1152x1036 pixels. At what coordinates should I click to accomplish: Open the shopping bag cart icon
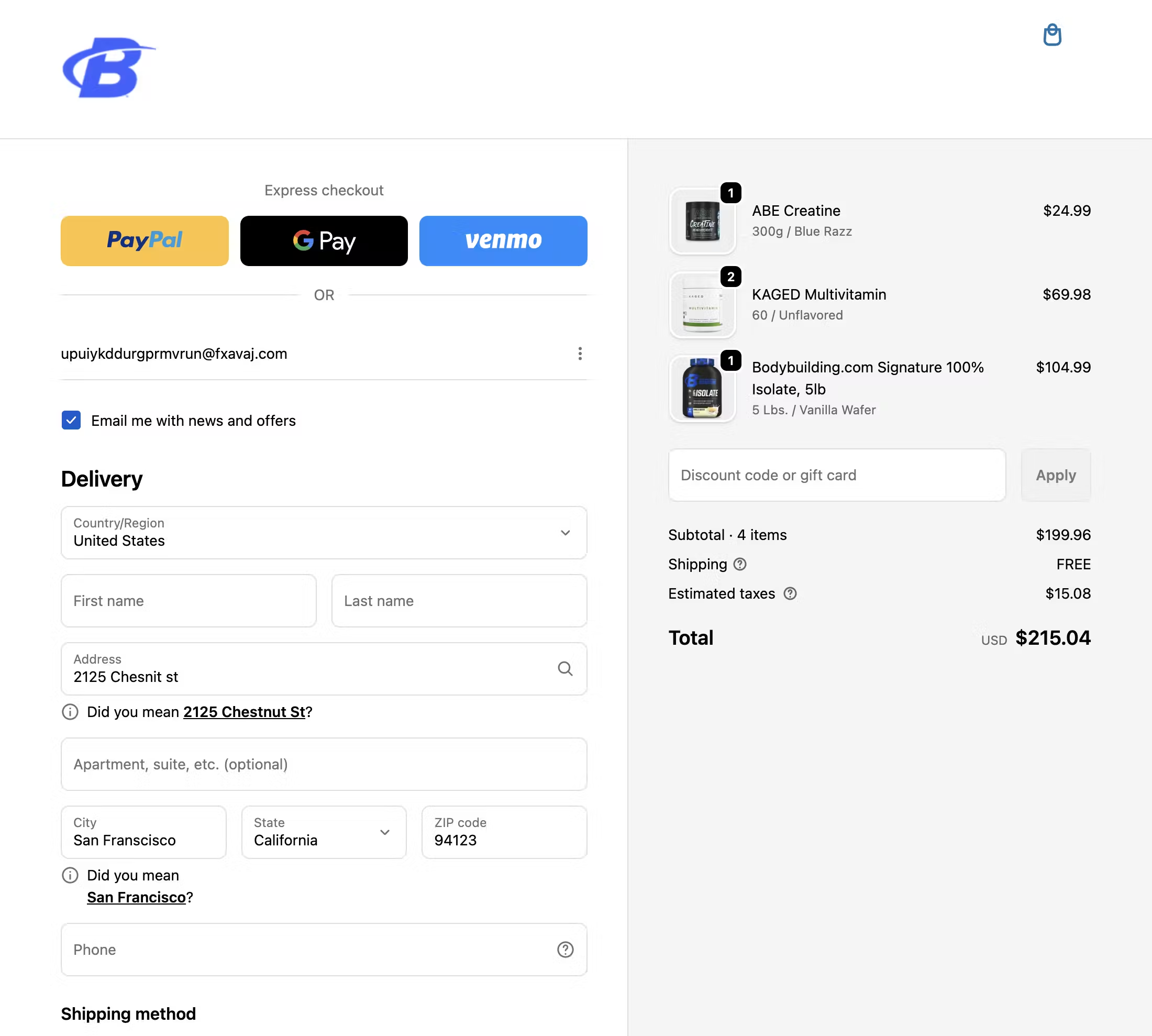coord(1052,35)
